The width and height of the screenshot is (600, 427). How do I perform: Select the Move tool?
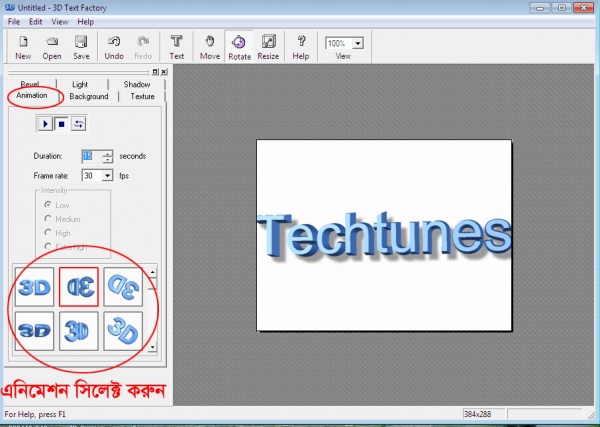point(210,47)
